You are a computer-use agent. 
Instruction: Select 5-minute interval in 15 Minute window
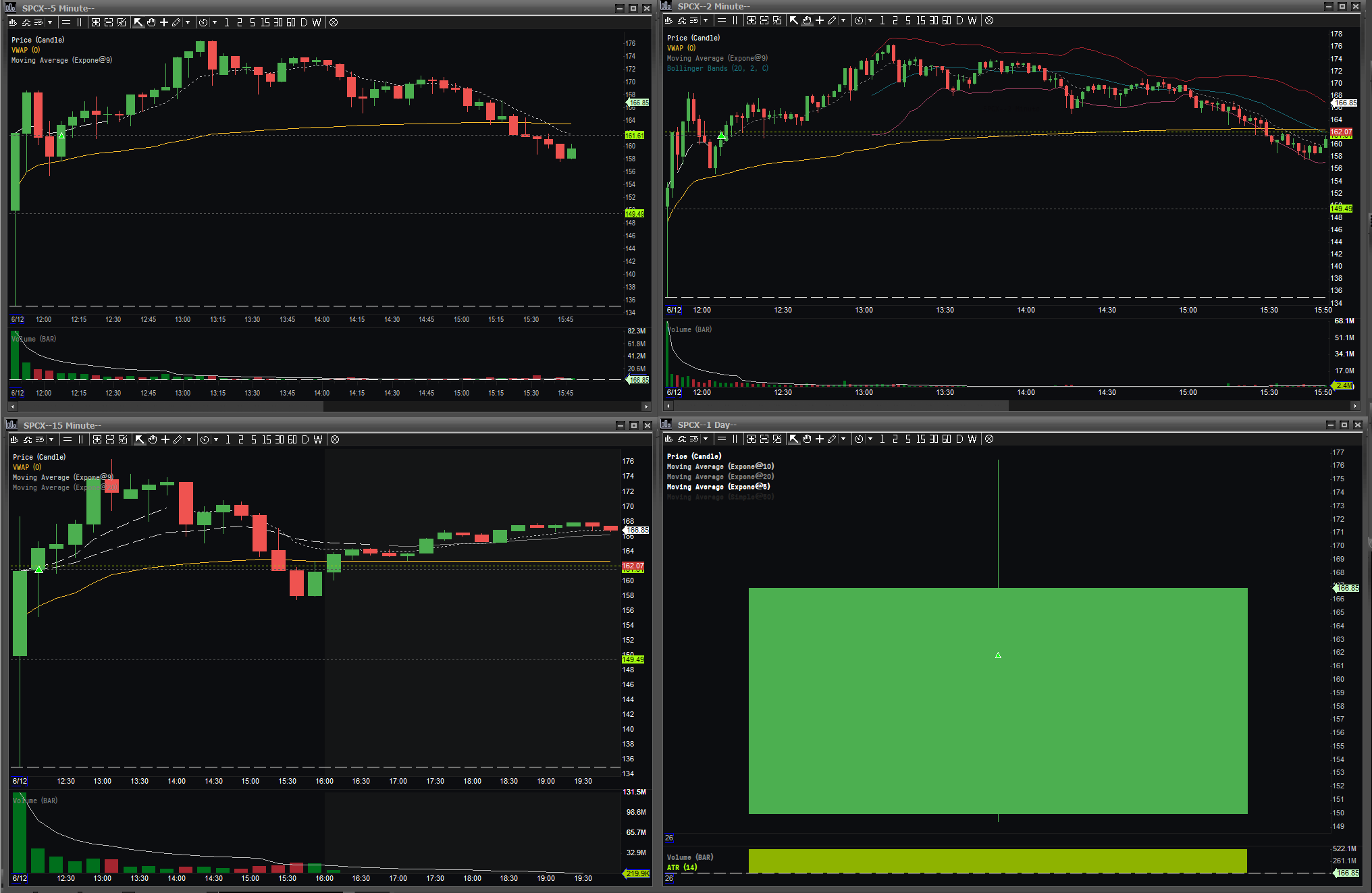click(254, 439)
